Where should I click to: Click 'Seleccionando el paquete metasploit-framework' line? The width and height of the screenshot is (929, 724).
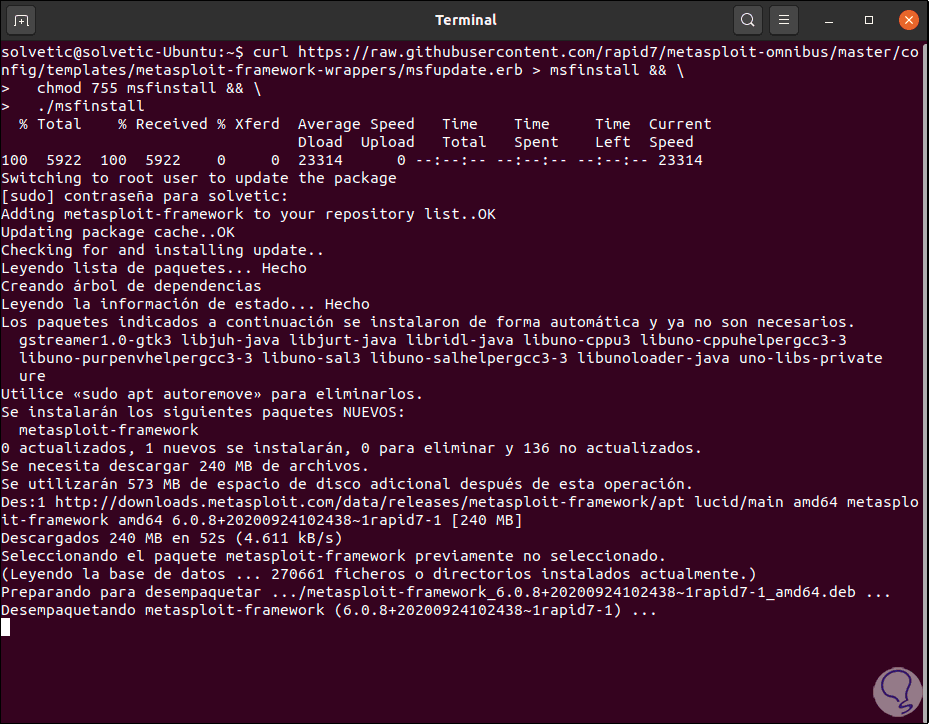(x=333, y=556)
